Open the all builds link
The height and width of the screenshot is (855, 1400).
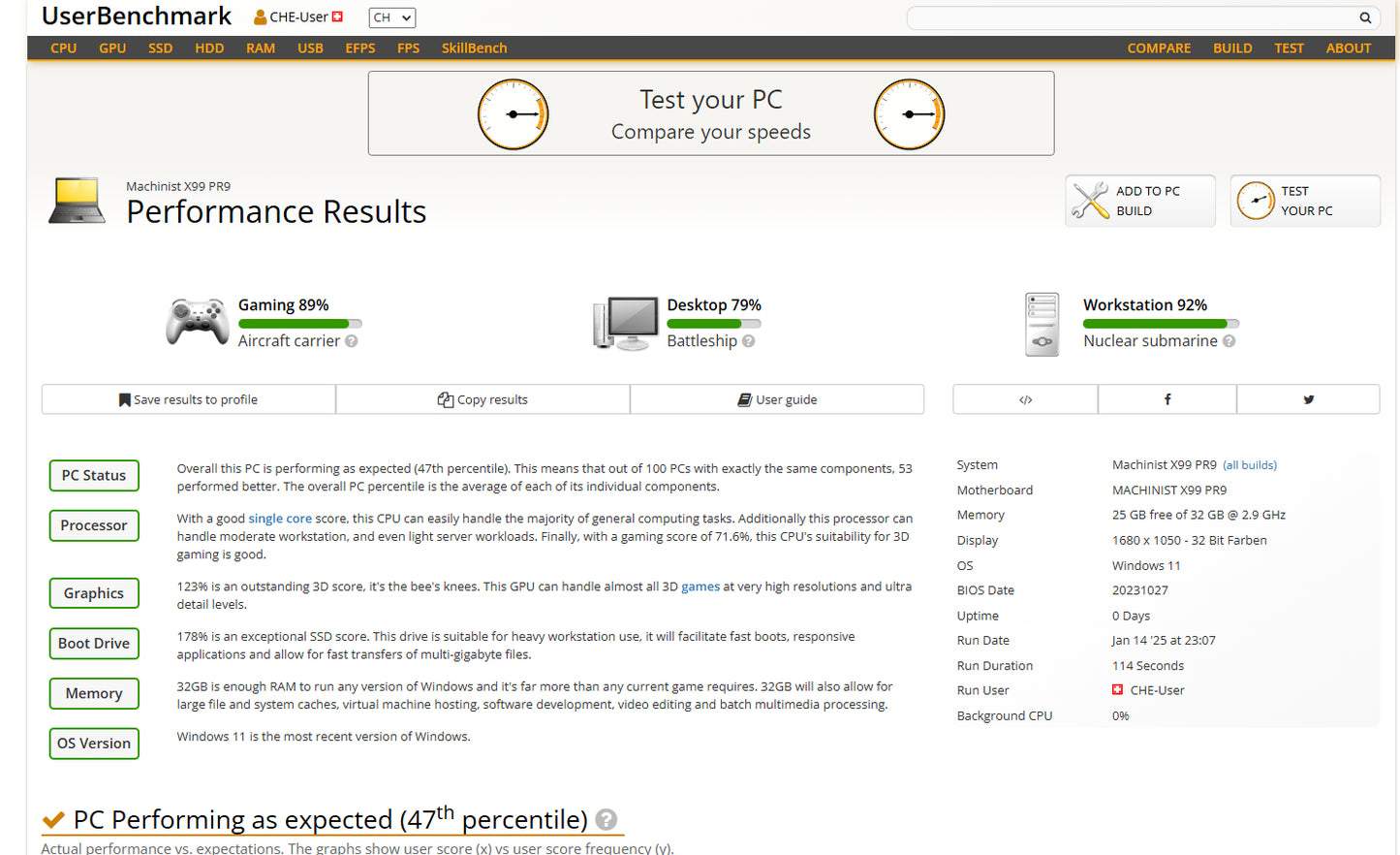(1250, 465)
